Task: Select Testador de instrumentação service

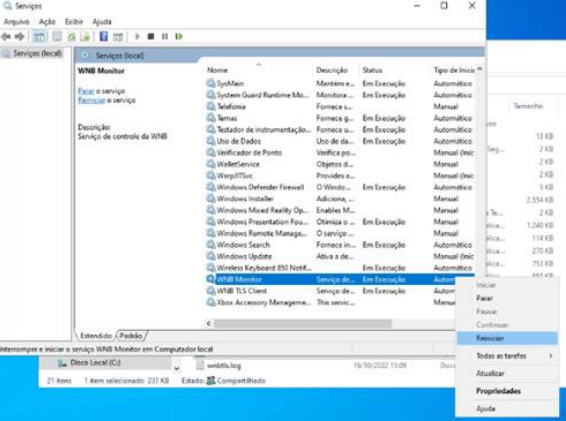Action: [x=339, y=130]
